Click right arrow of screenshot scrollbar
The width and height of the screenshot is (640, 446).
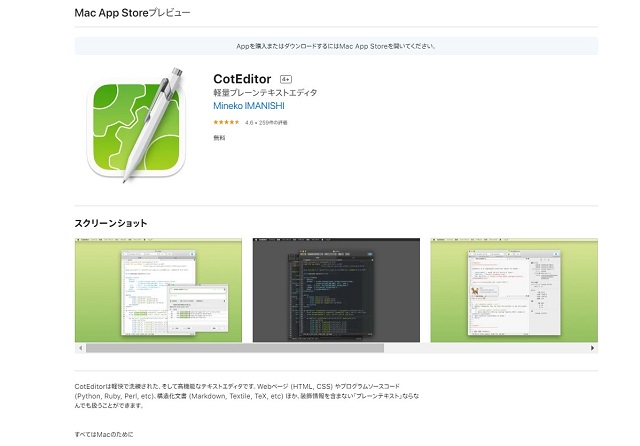tap(592, 348)
